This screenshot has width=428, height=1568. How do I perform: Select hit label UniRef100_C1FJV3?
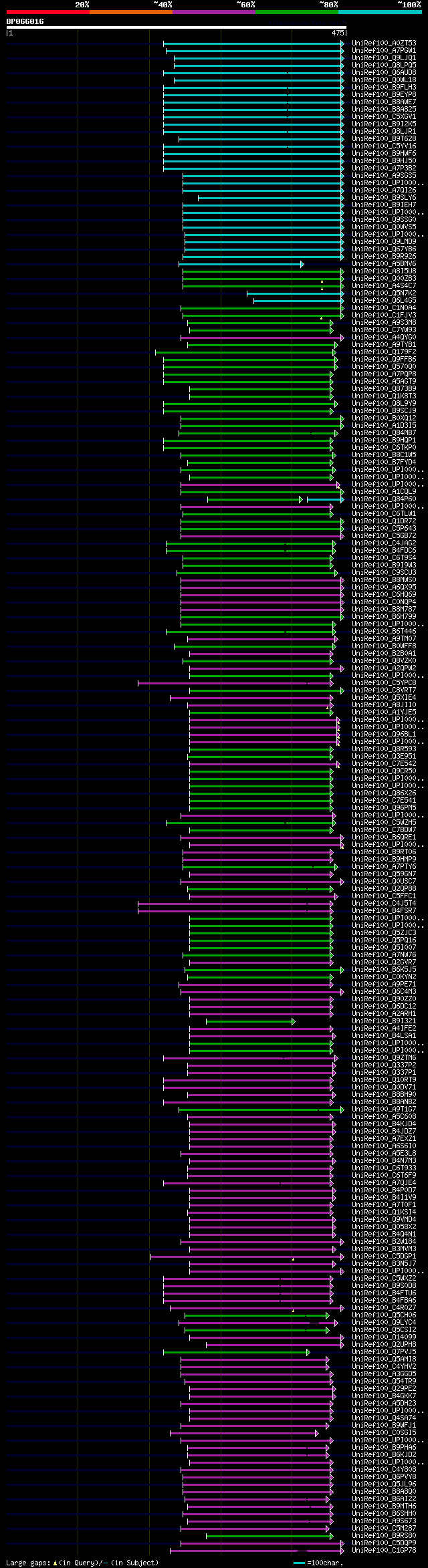[384, 315]
